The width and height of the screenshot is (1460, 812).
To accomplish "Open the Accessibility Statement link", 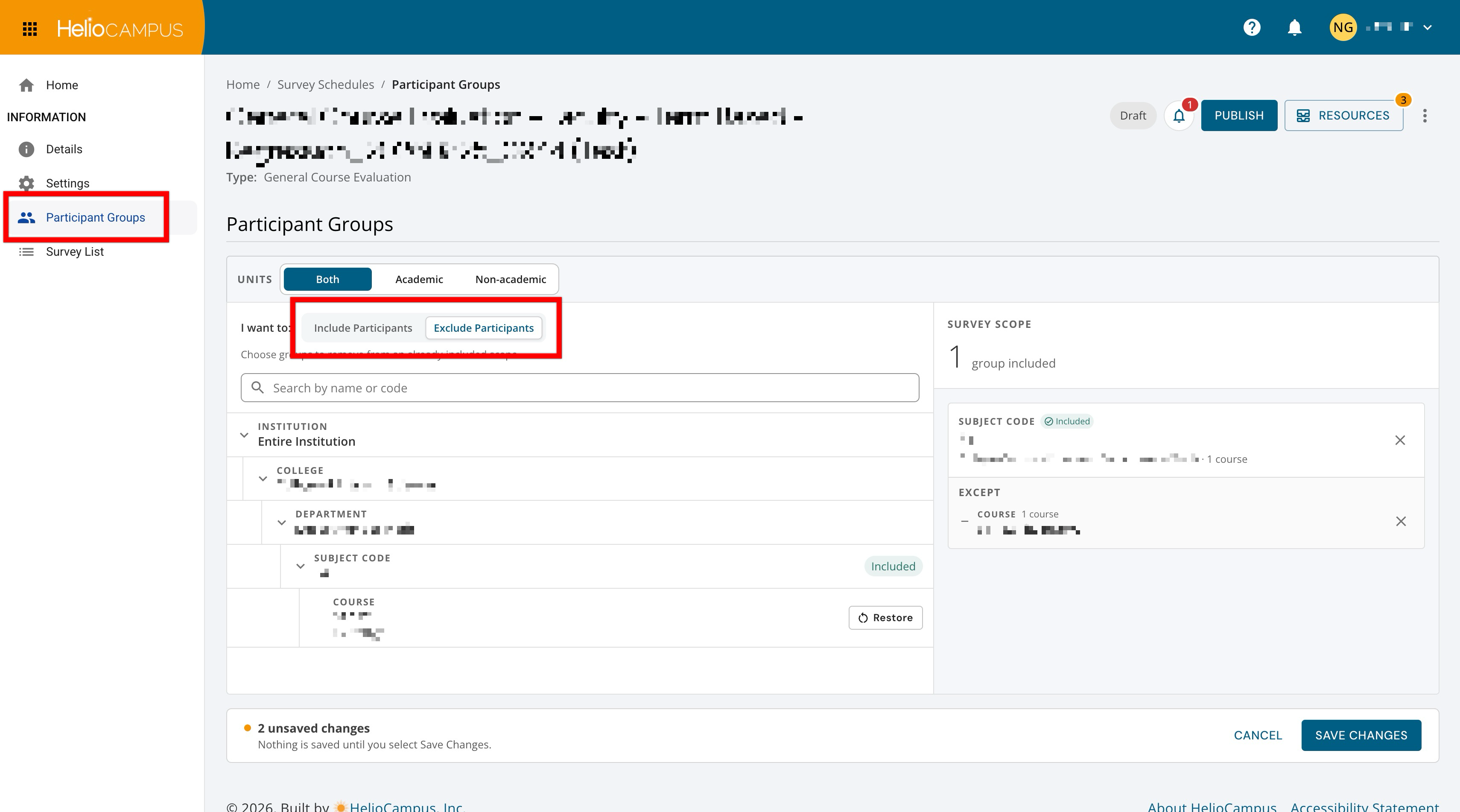I will (x=1364, y=807).
